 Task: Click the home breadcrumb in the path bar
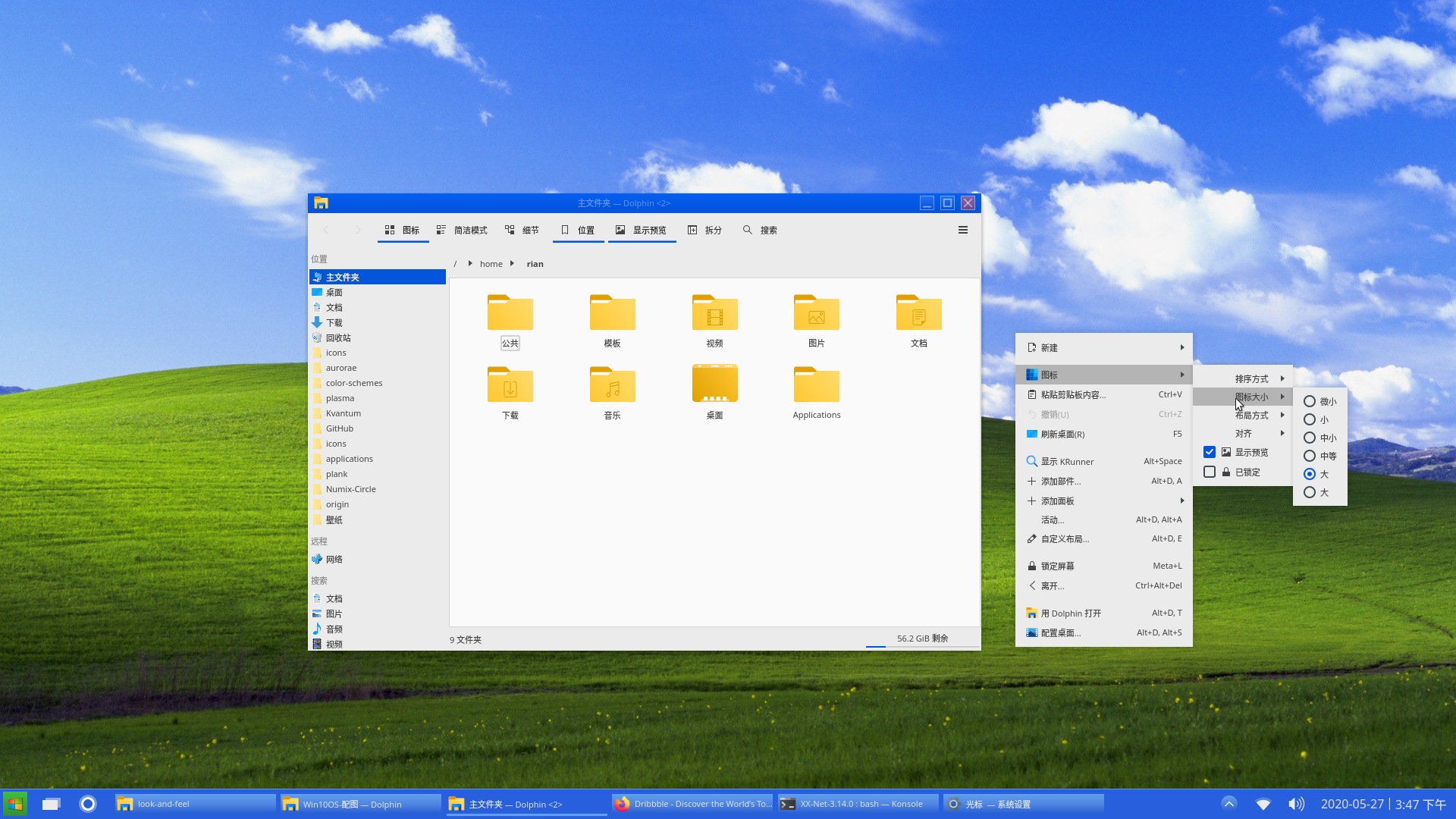(491, 264)
